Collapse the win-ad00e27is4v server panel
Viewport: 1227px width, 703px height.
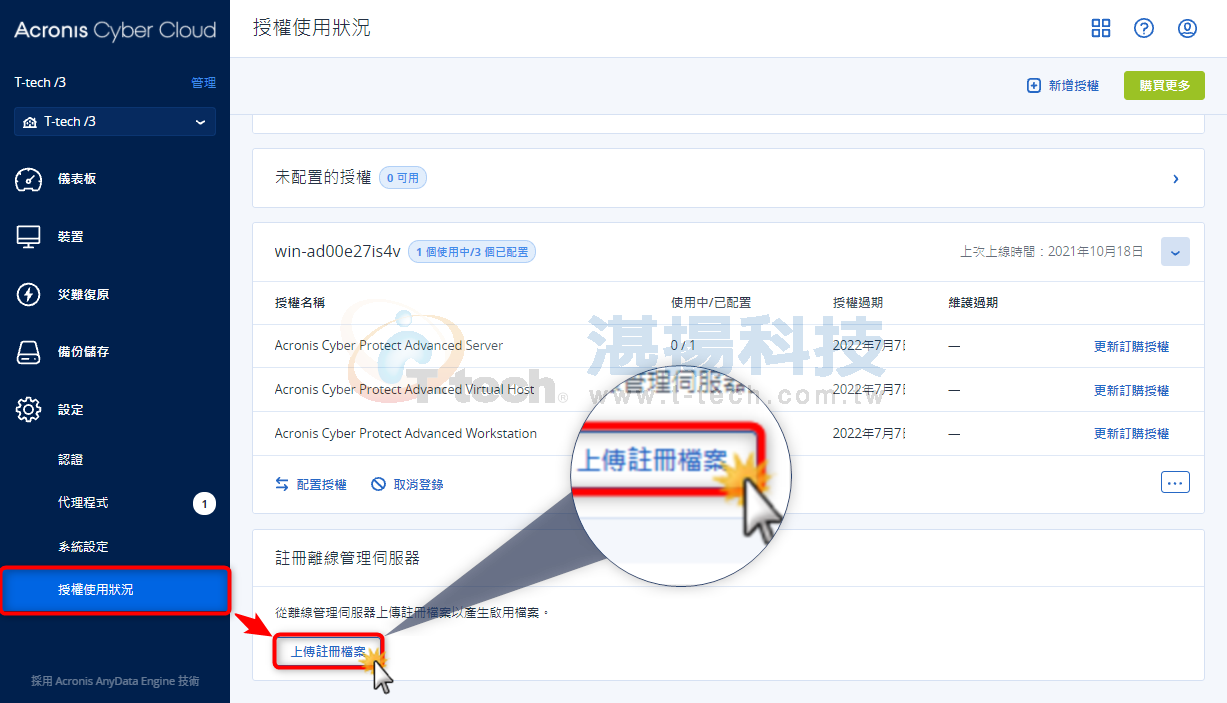tap(1175, 252)
